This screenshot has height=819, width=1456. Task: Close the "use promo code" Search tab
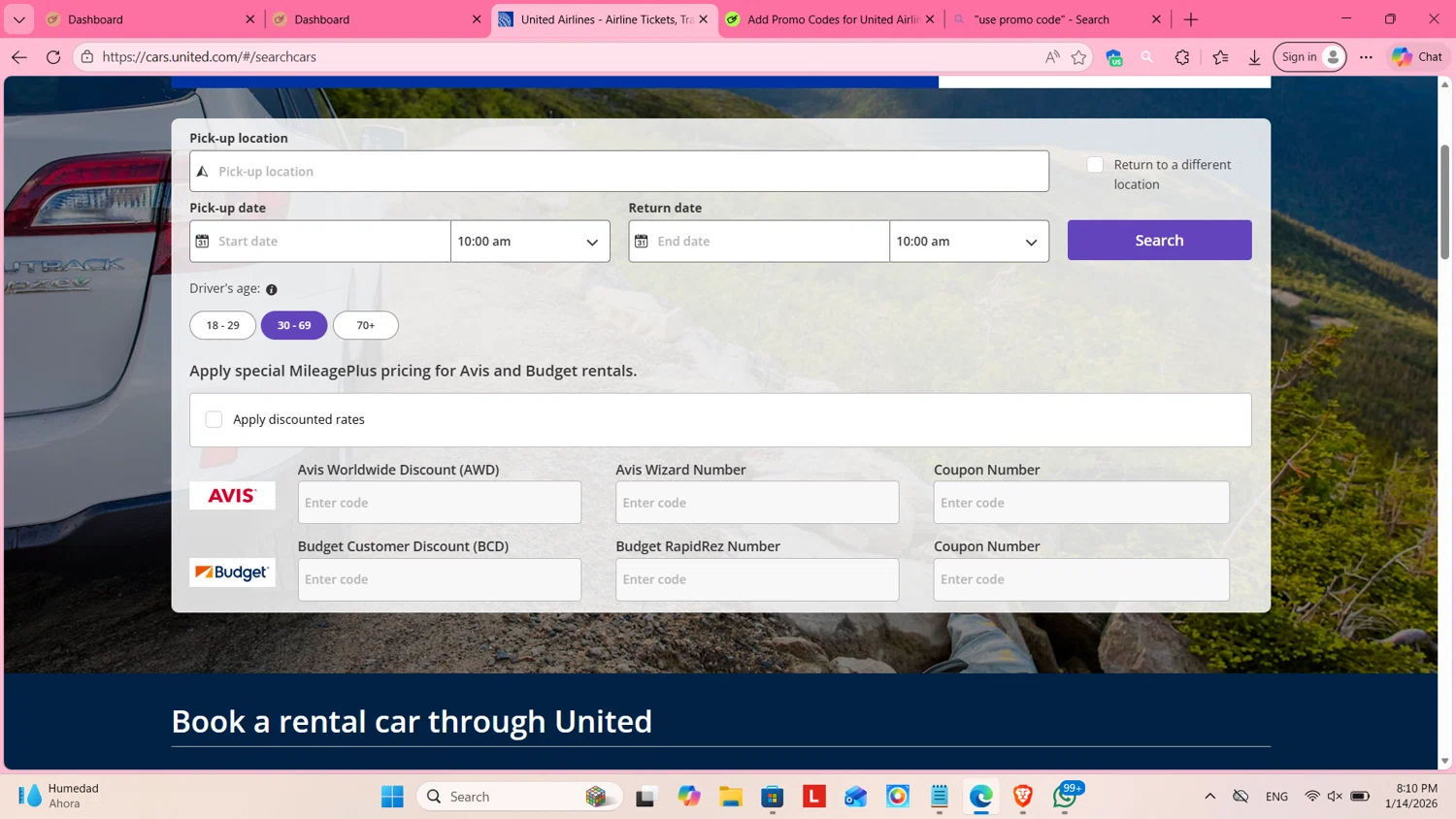tap(1156, 19)
